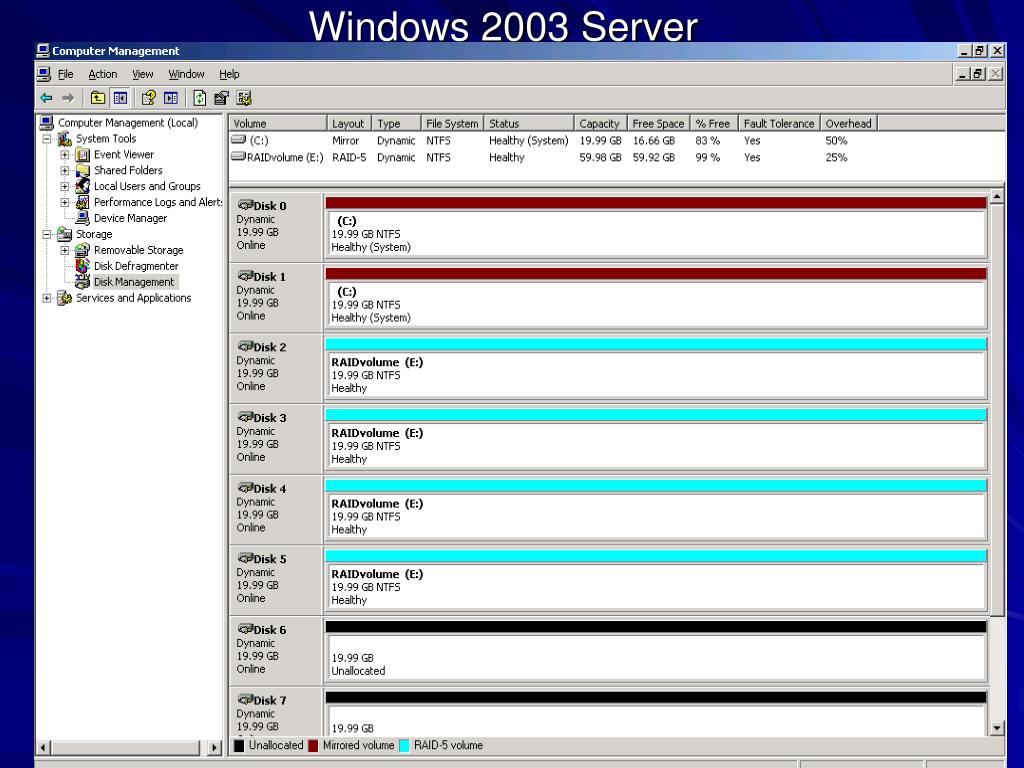Select the (C:) partition on Disk 0

pos(656,227)
